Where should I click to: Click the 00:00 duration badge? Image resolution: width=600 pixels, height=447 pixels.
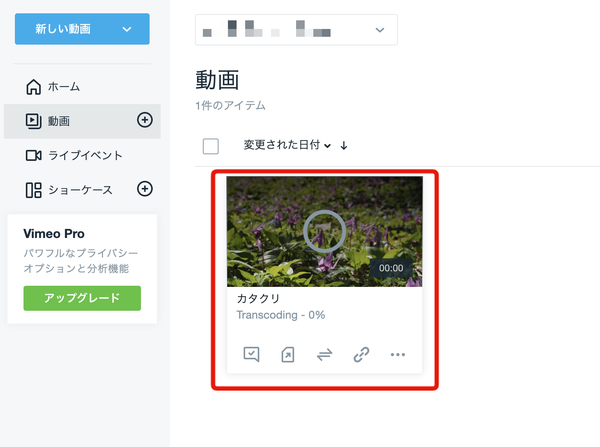391,268
